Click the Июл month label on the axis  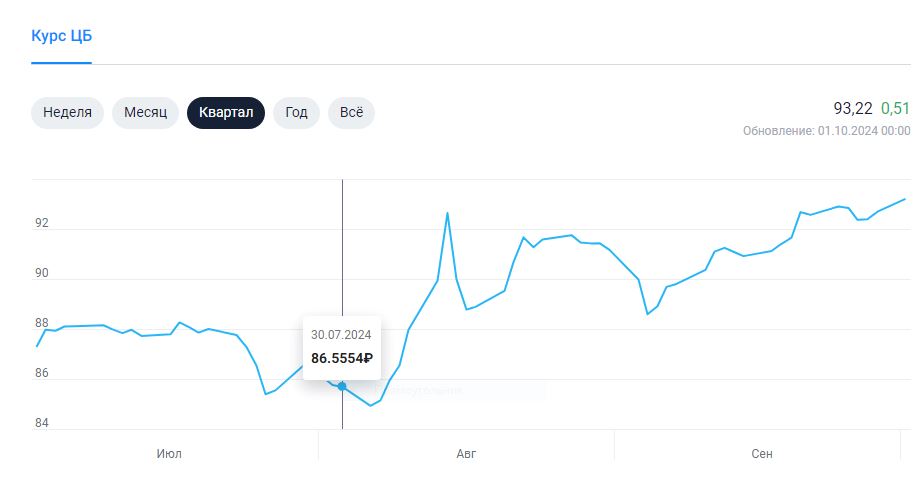click(x=169, y=454)
